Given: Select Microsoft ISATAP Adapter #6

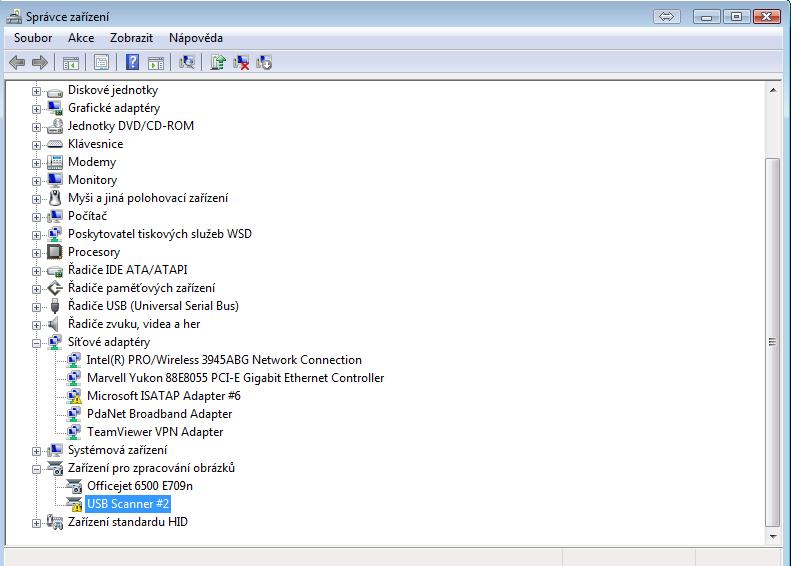Looking at the screenshot, I should [163, 396].
